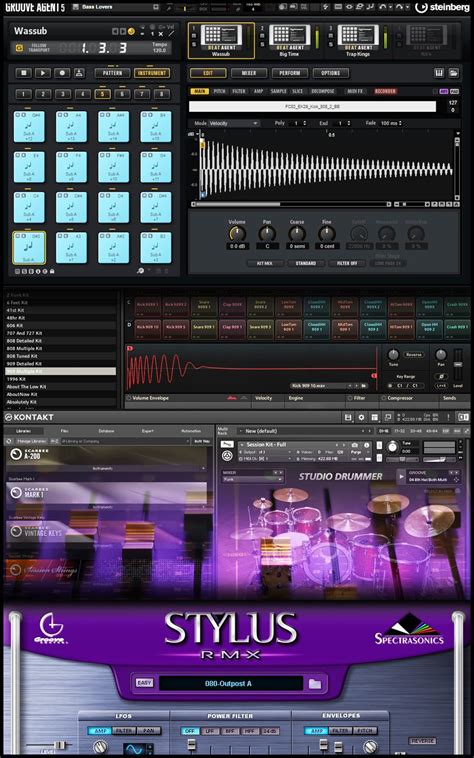Select 909 Detailed Kit in kit list
474x758 pixels.
pyautogui.click(x=24, y=364)
